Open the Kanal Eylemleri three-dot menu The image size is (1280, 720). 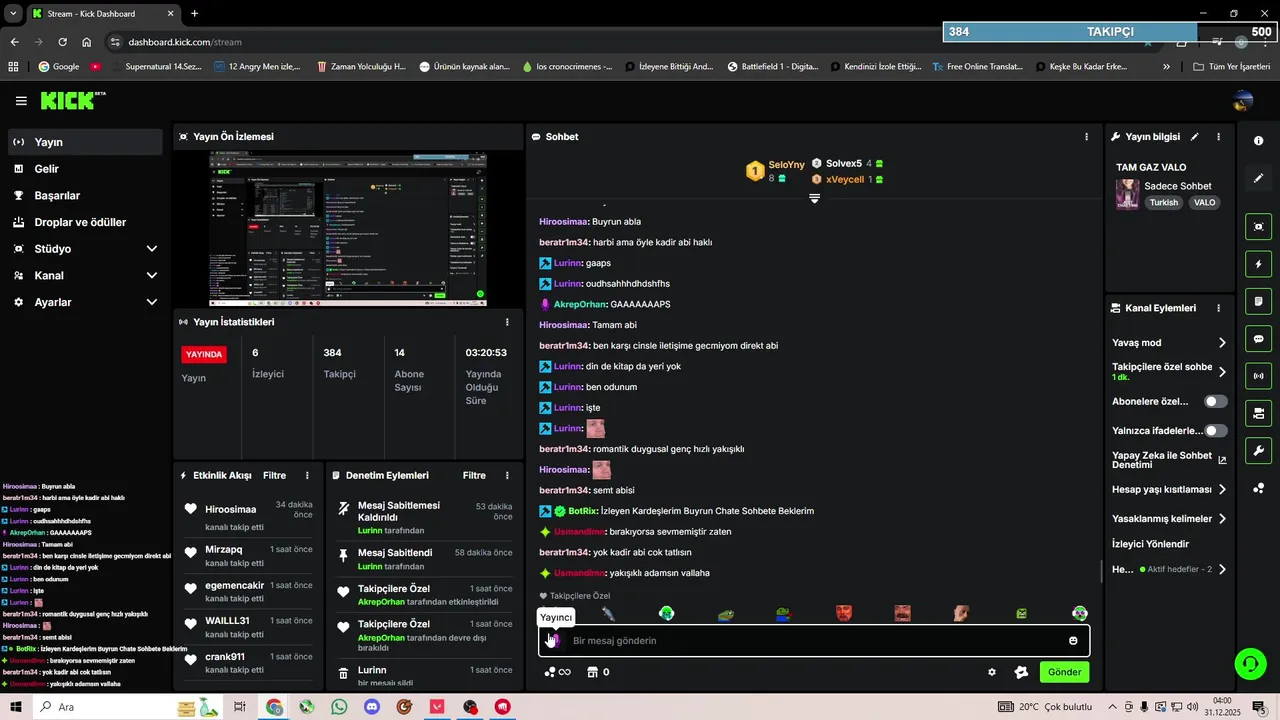pyautogui.click(x=1218, y=308)
